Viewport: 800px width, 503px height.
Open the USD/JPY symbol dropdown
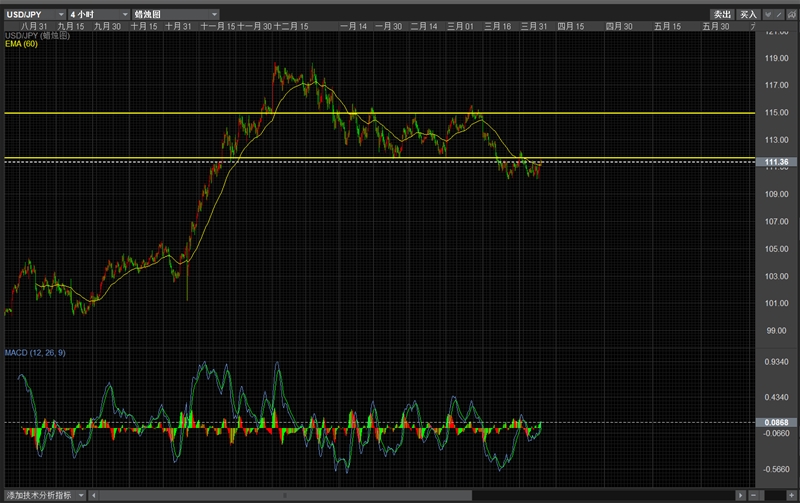point(35,14)
